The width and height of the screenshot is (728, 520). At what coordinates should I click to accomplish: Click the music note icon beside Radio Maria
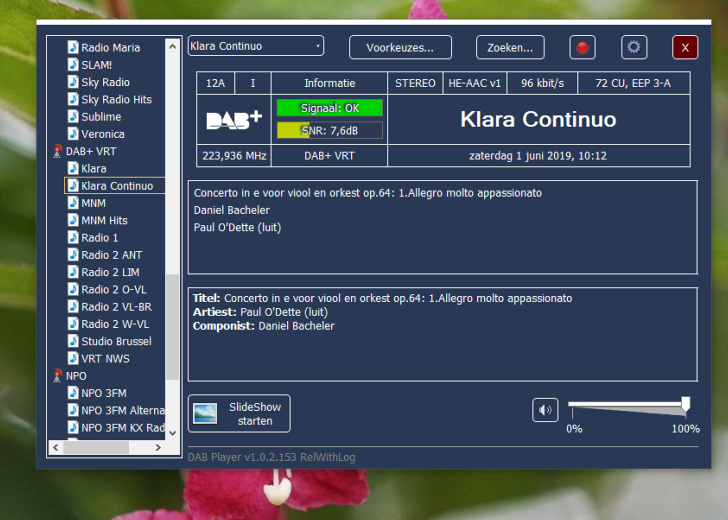(73, 47)
